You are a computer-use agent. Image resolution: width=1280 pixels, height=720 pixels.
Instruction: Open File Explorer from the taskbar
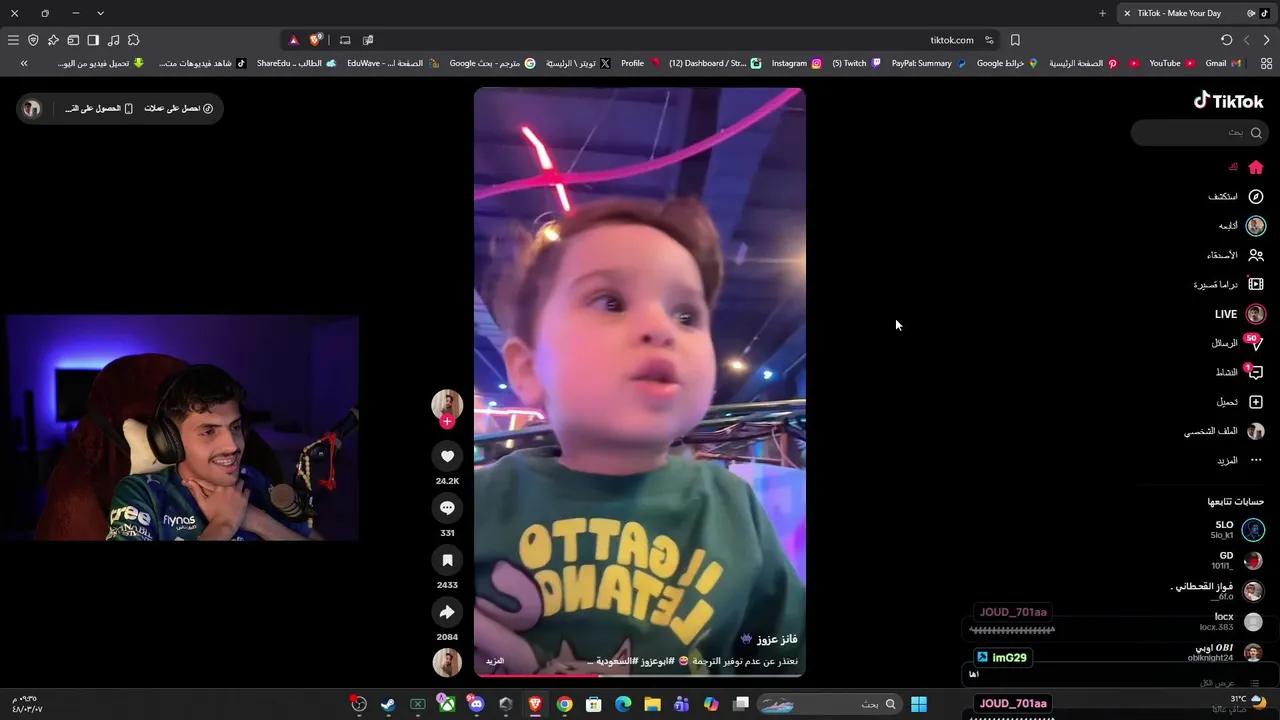click(x=652, y=704)
